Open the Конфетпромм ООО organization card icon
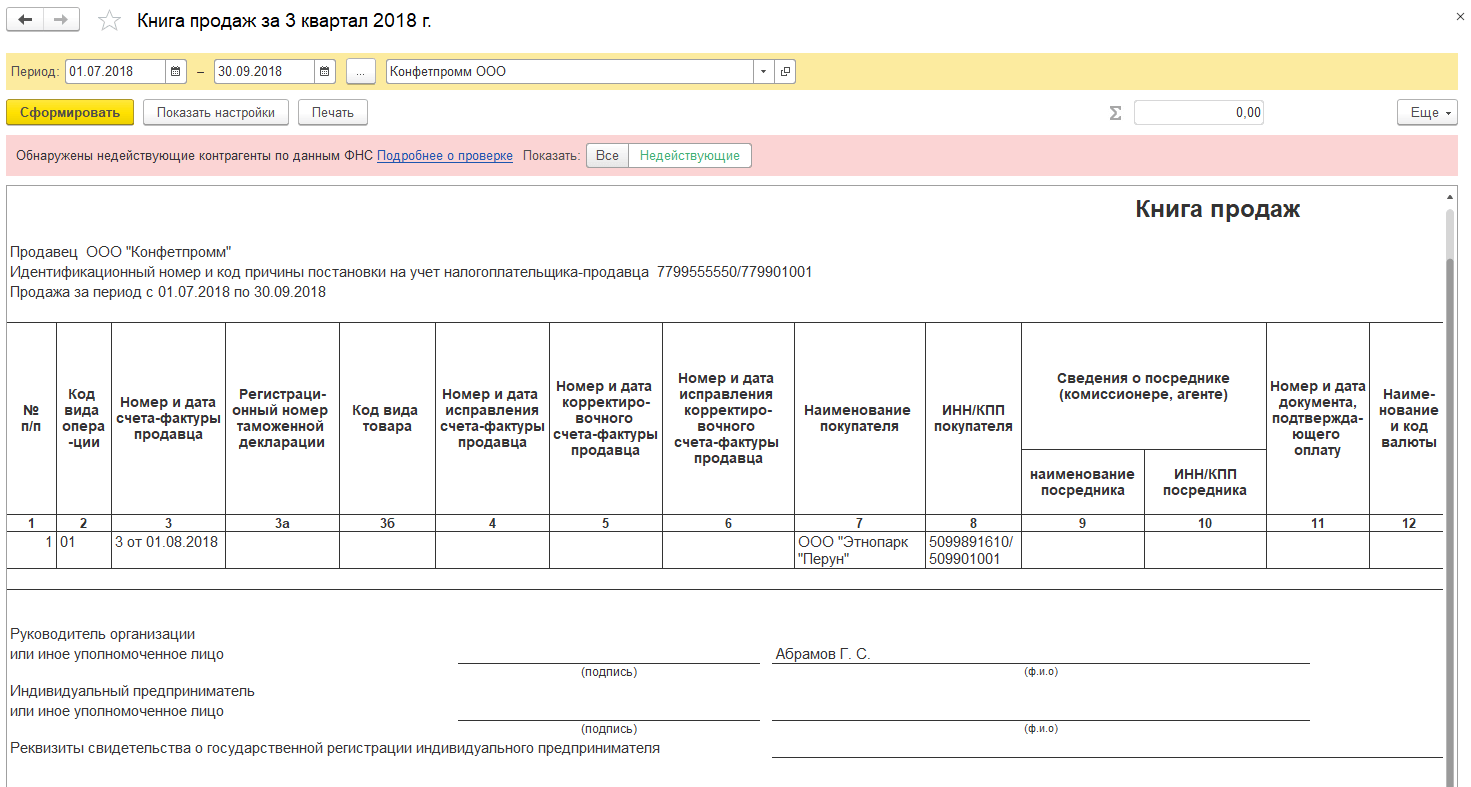Viewport: 1471px width, 787px height. (785, 72)
